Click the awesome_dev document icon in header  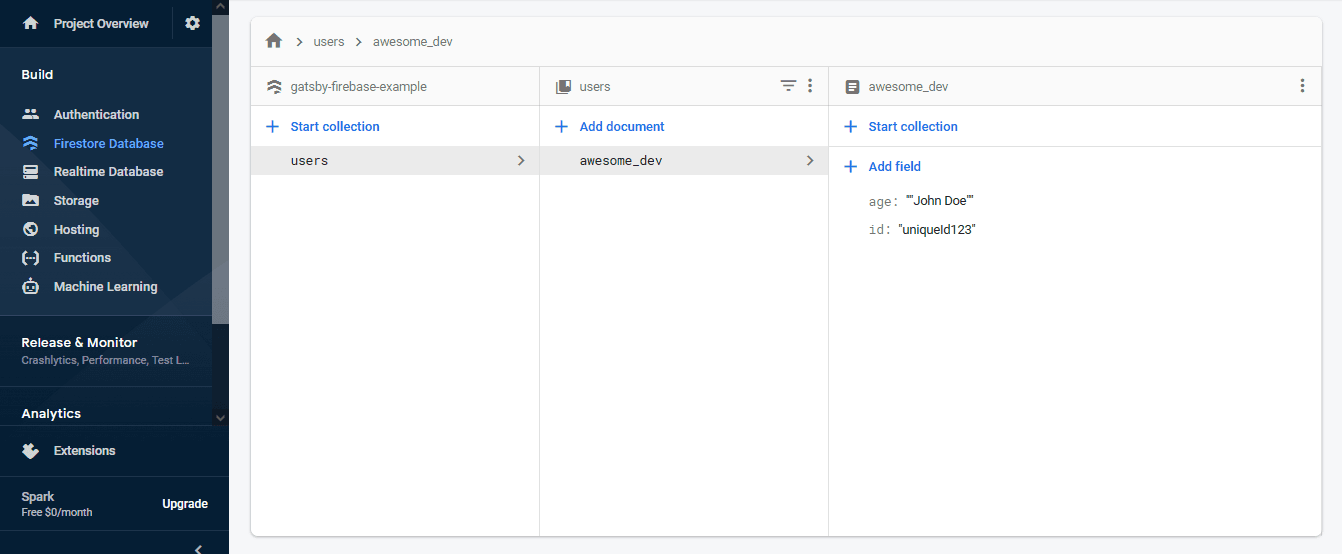[x=852, y=87]
